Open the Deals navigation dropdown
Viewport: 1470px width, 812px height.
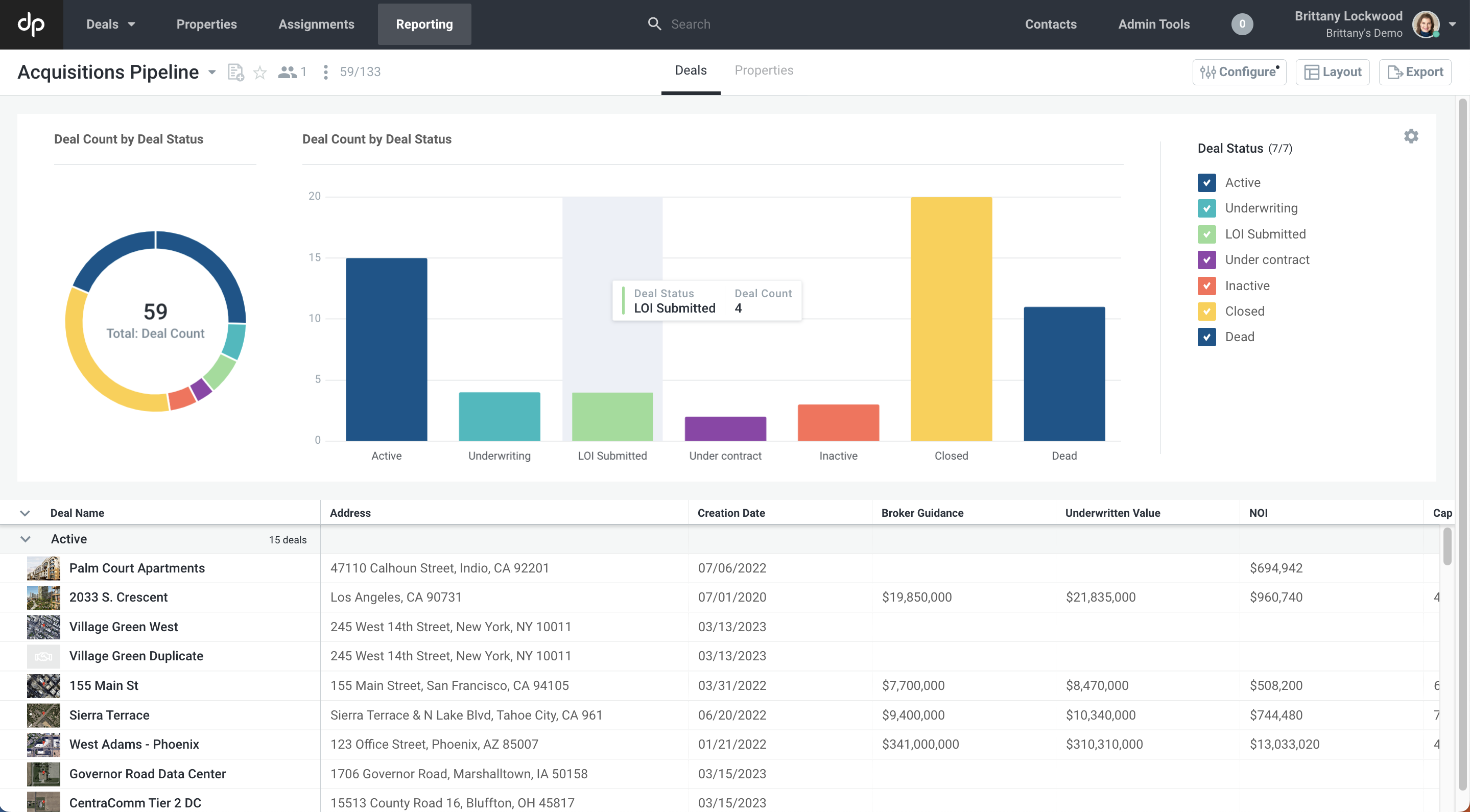click(x=110, y=24)
